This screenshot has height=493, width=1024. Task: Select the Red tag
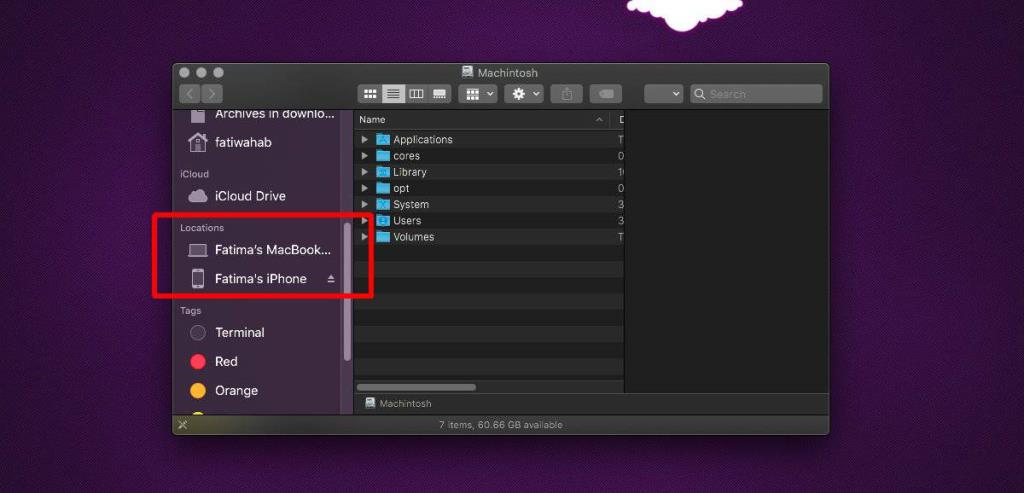[x=213, y=362]
